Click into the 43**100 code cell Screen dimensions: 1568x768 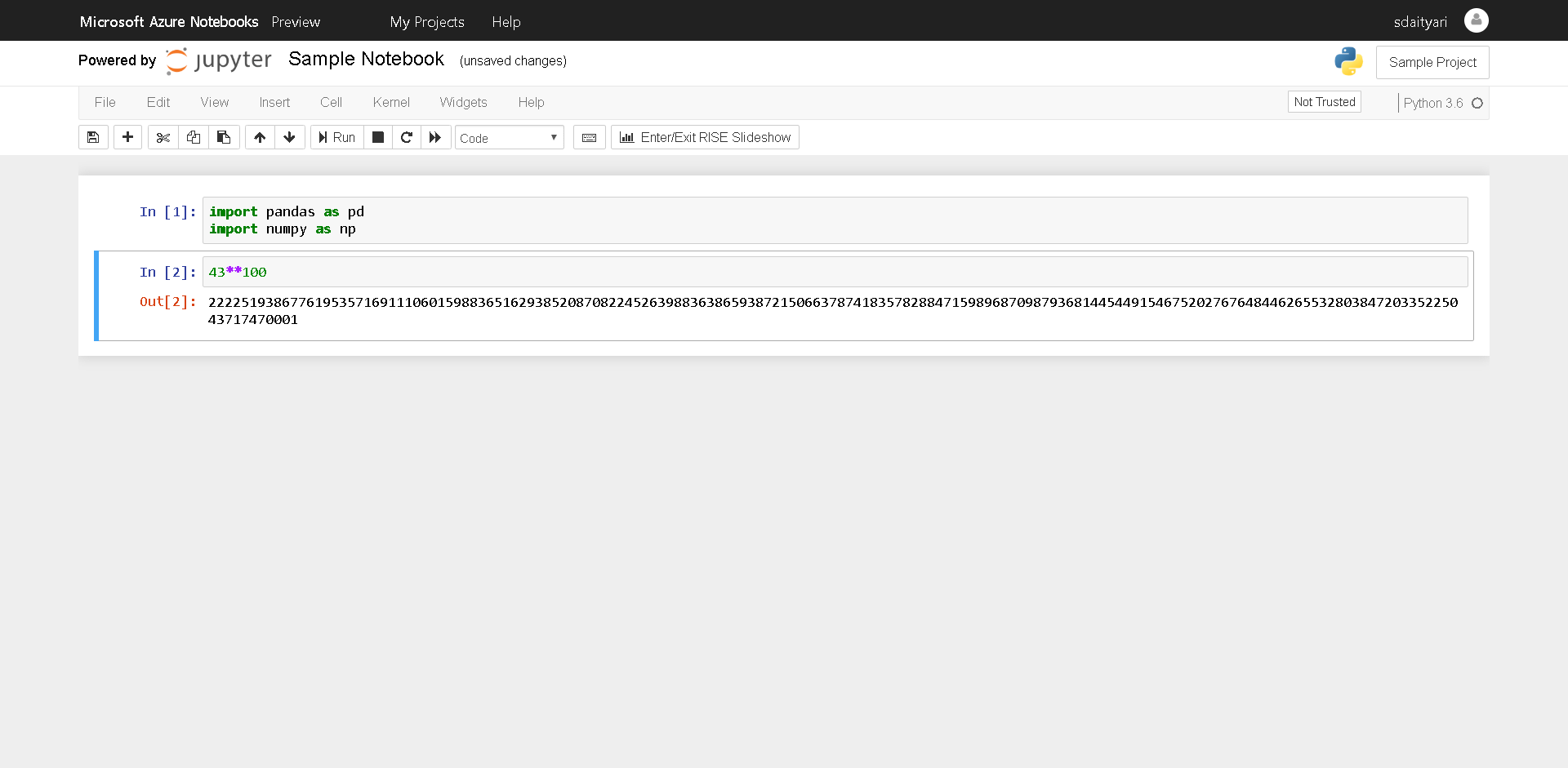pyautogui.click(x=835, y=272)
